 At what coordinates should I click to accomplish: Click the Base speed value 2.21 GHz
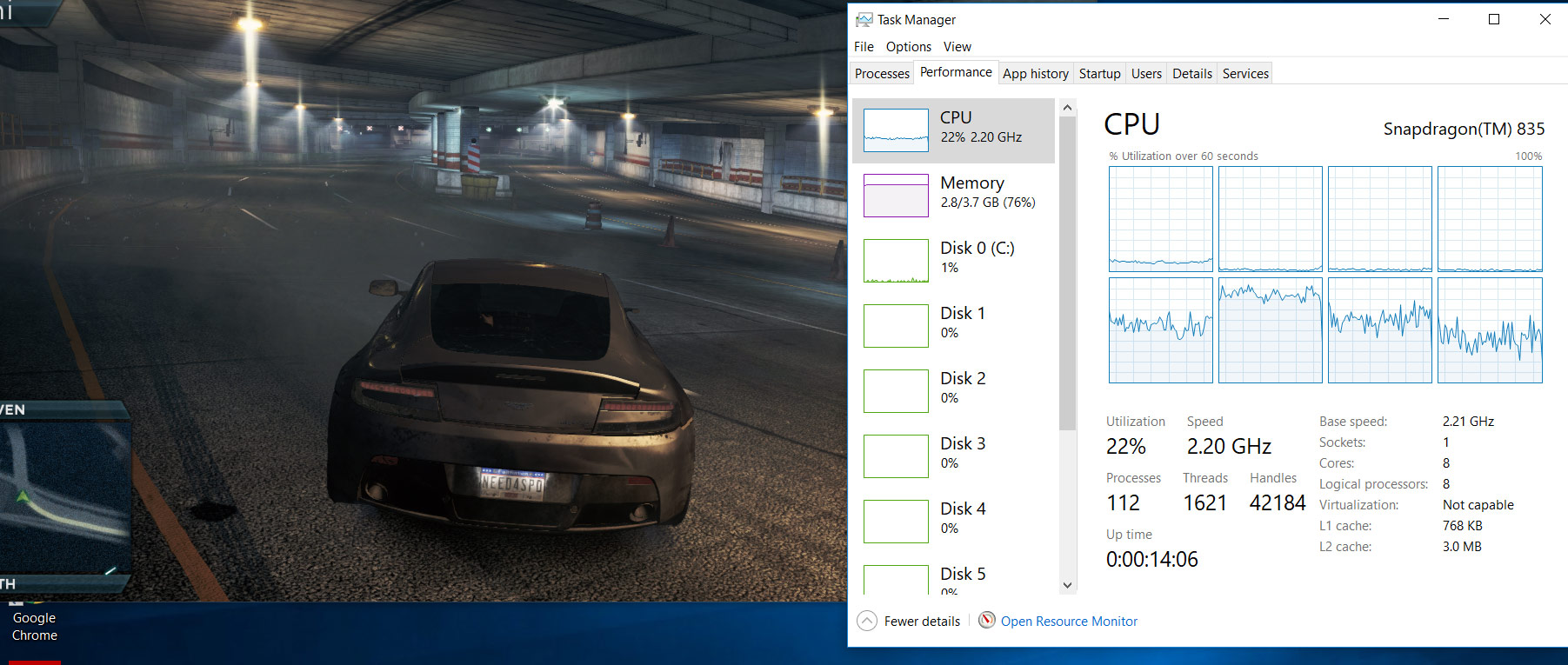(1468, 422)
